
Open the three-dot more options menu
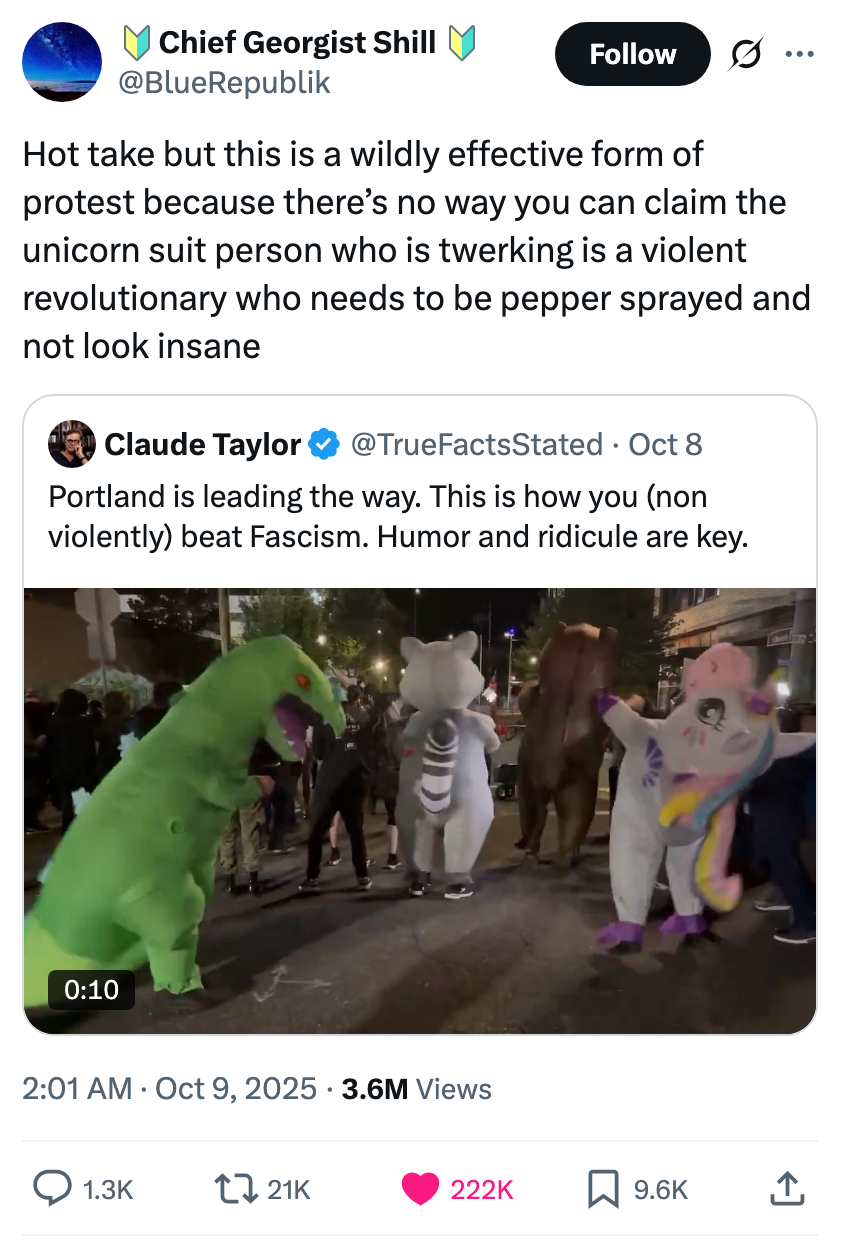pos(799,54)
